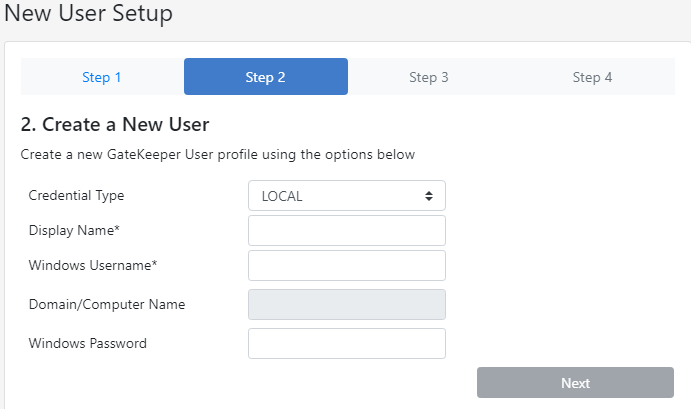Click the Windows Password label
The width and height of the screenshot is (691, 409).
coord(88,344)
